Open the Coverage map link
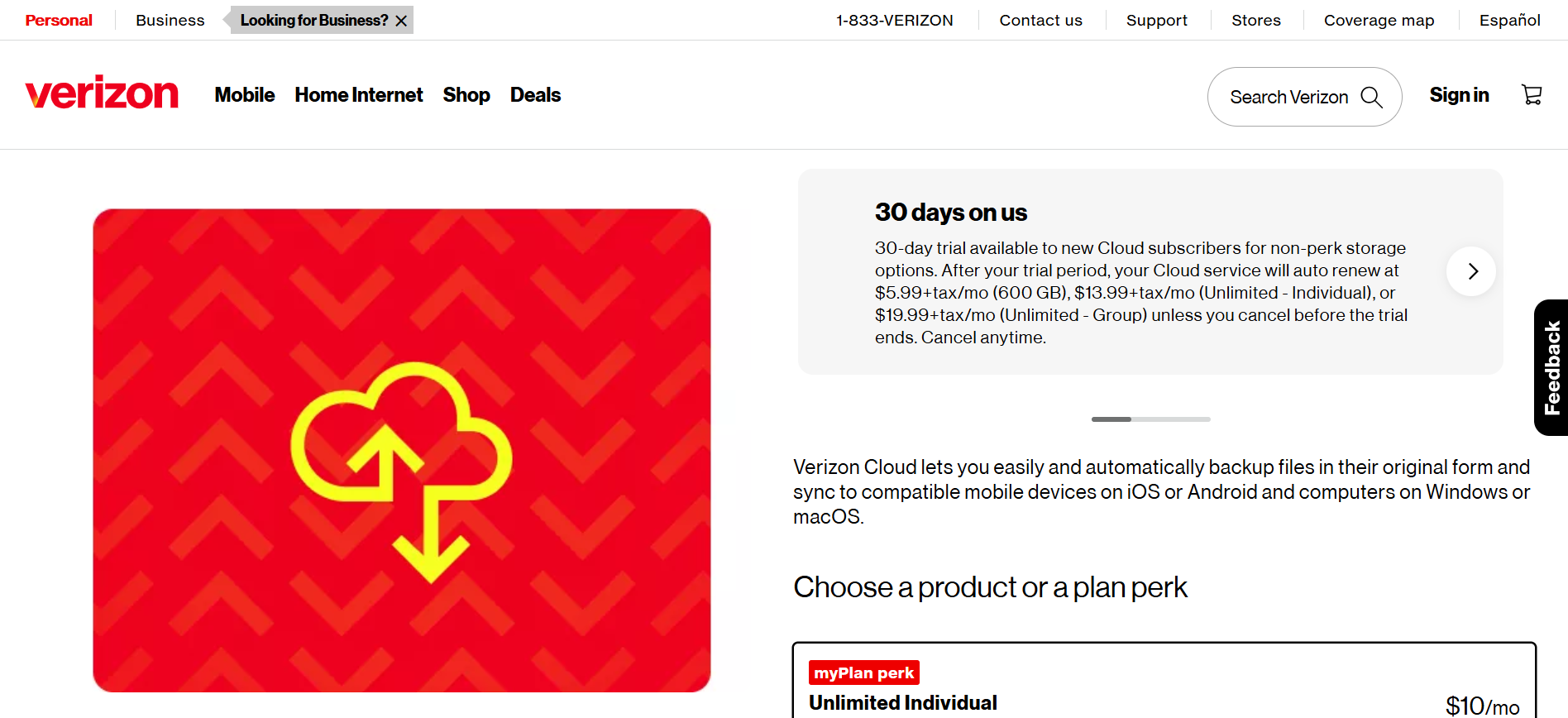Viewport: 1568px width, 718px height. tap(1379, 19)
